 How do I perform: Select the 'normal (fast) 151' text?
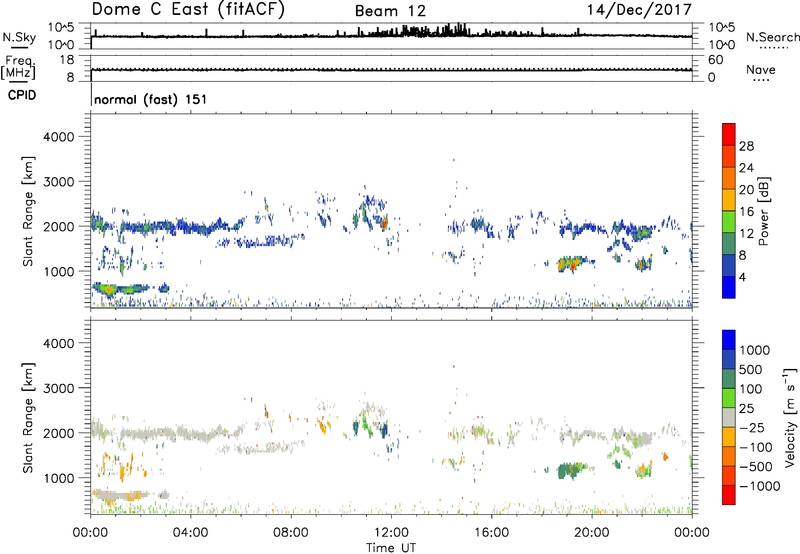coord(151,99)
